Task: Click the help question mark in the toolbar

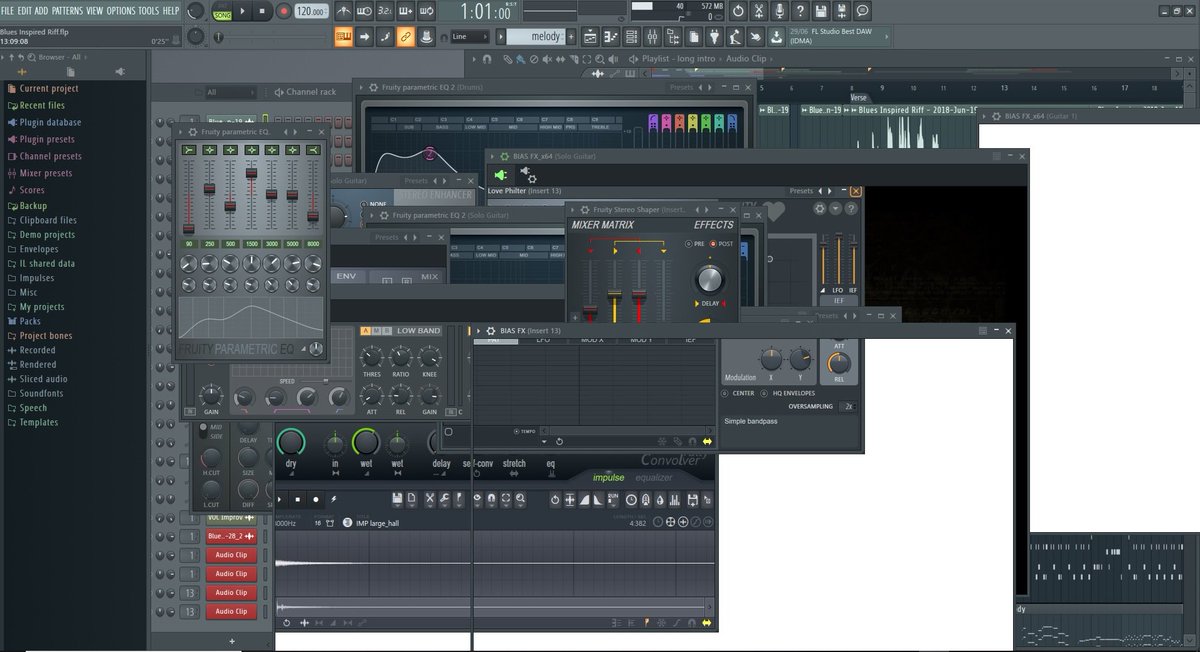Action: [x=800, y=11]
